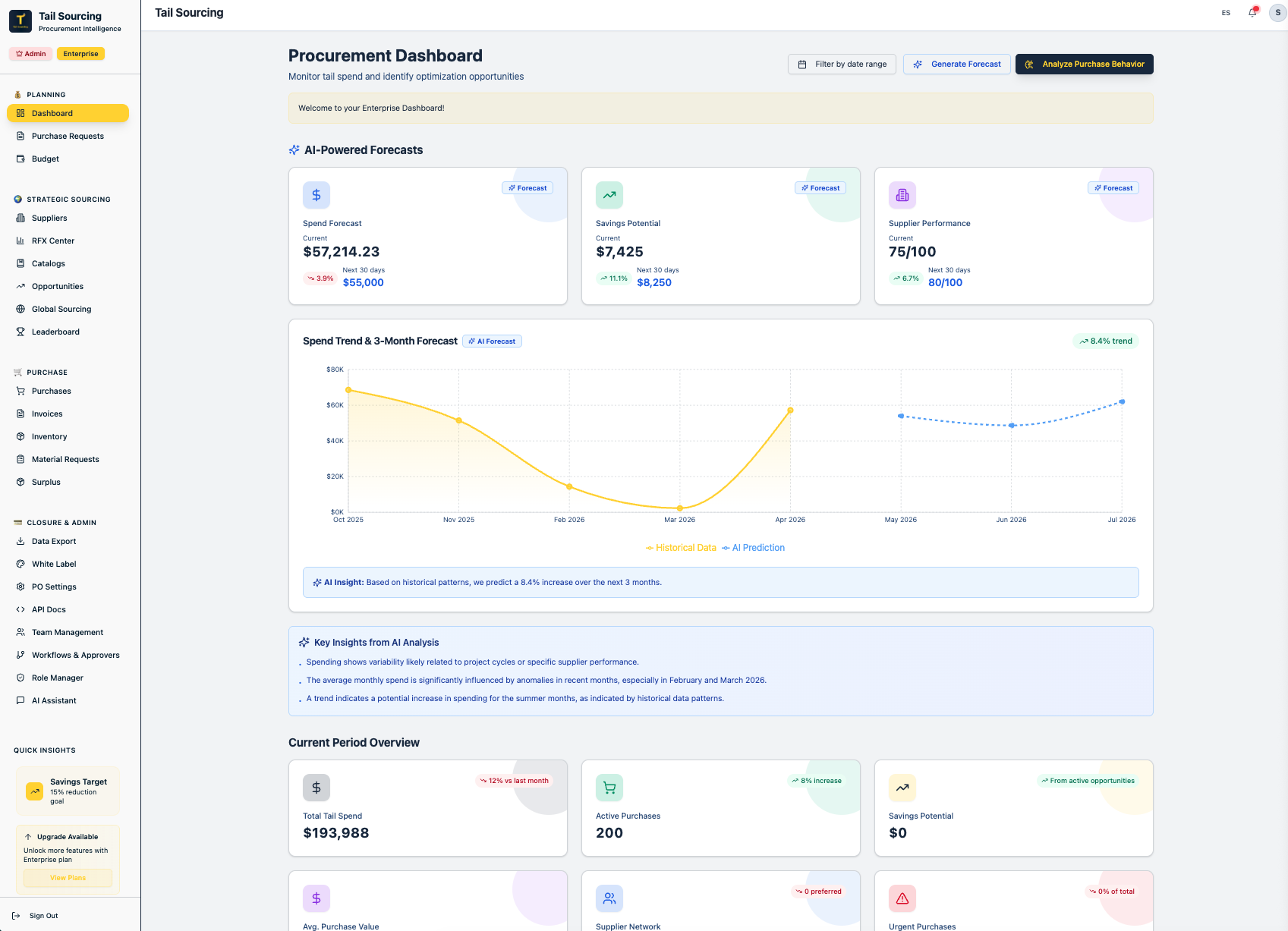Click the Sign Out icon
Image resolution: width=1288 pixels, height=931 pixels.
[x=16, y=916]
